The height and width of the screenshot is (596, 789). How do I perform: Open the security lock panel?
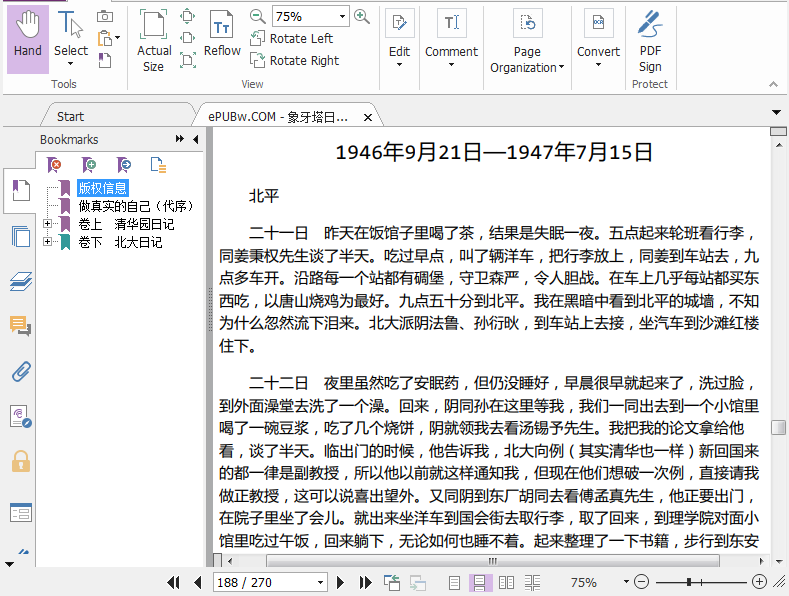[20, 461]
